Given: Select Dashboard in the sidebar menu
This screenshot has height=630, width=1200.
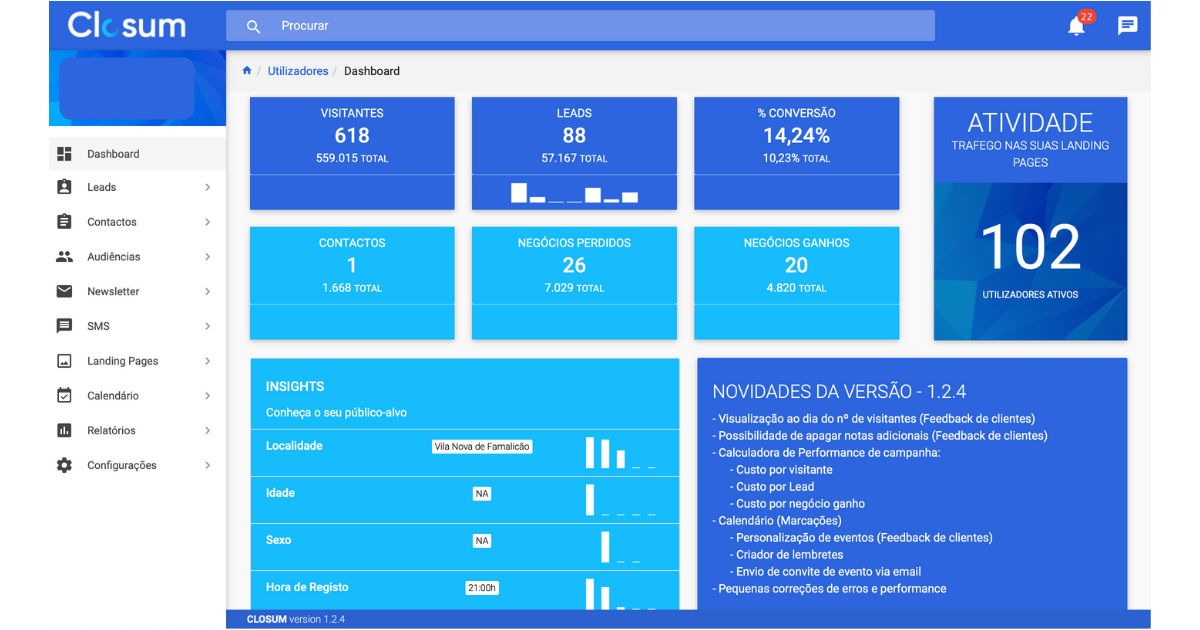Looking at the screenshot, I should [x=137, y=154].
